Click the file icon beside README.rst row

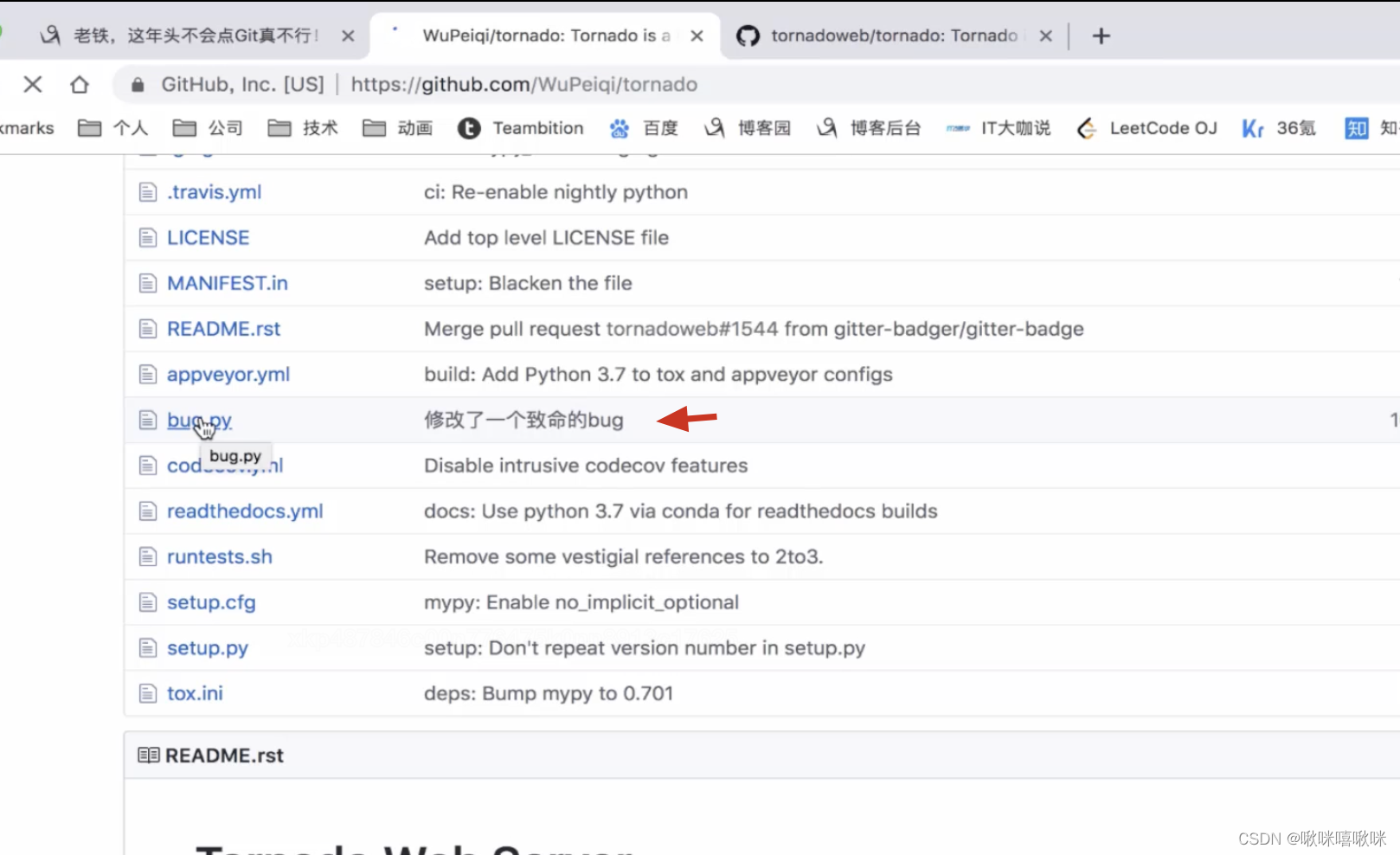(148, 329)
